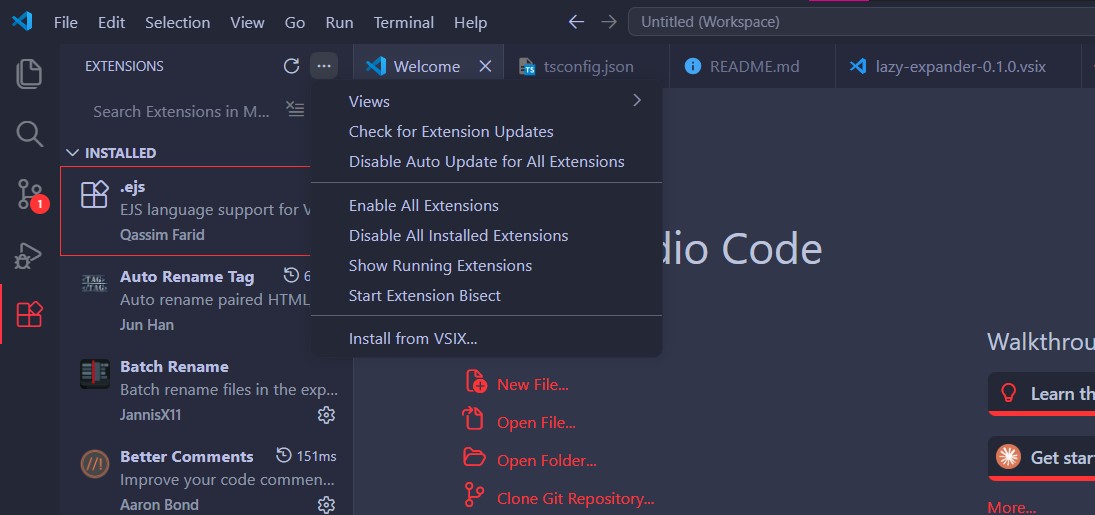1095x515 pixels.
Task: Choose Install from VSIX...
Action: click(487, 339)
